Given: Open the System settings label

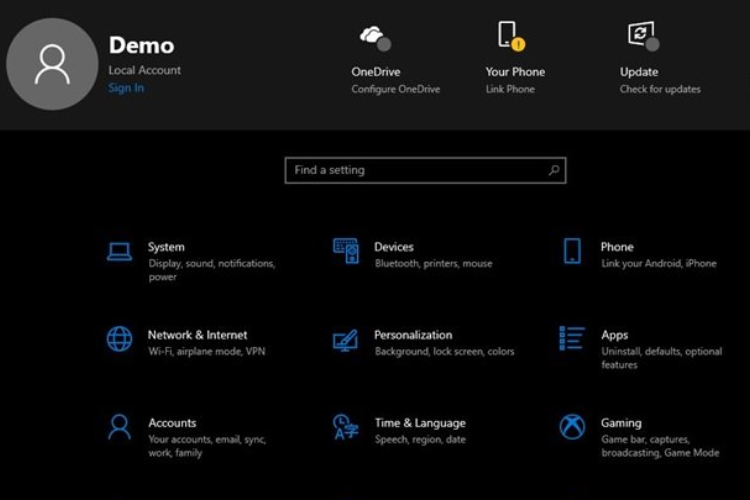Looking at the screenshot, I should (x=166, y=247).
